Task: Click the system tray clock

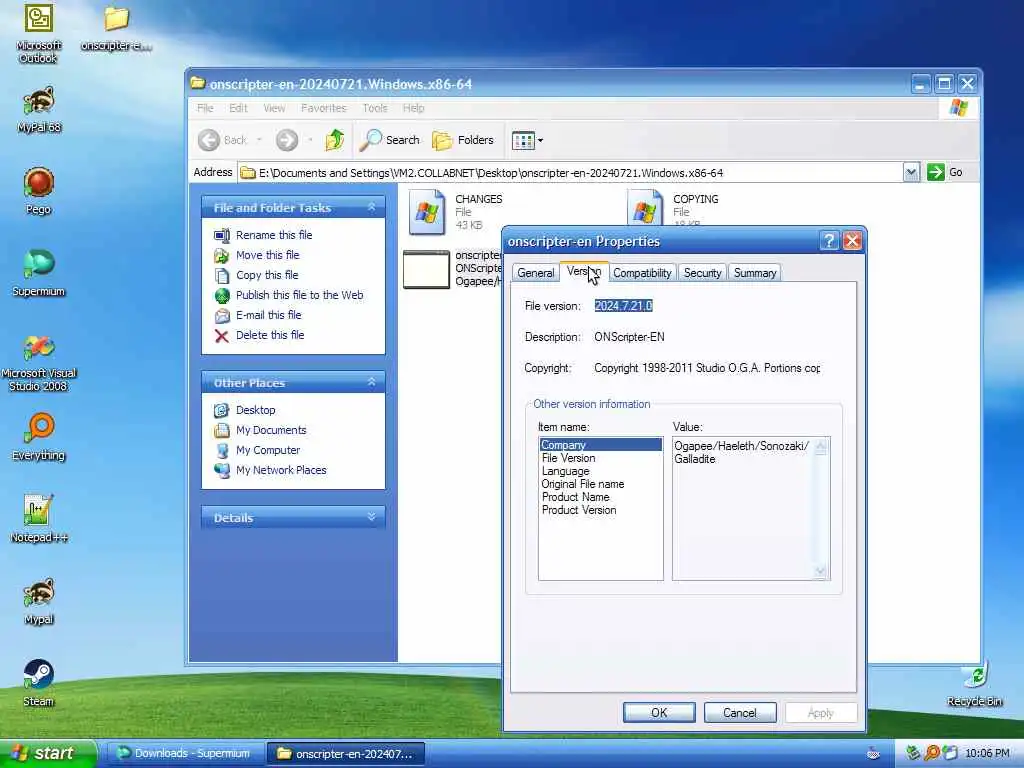Action: click(x=987, y=754)
